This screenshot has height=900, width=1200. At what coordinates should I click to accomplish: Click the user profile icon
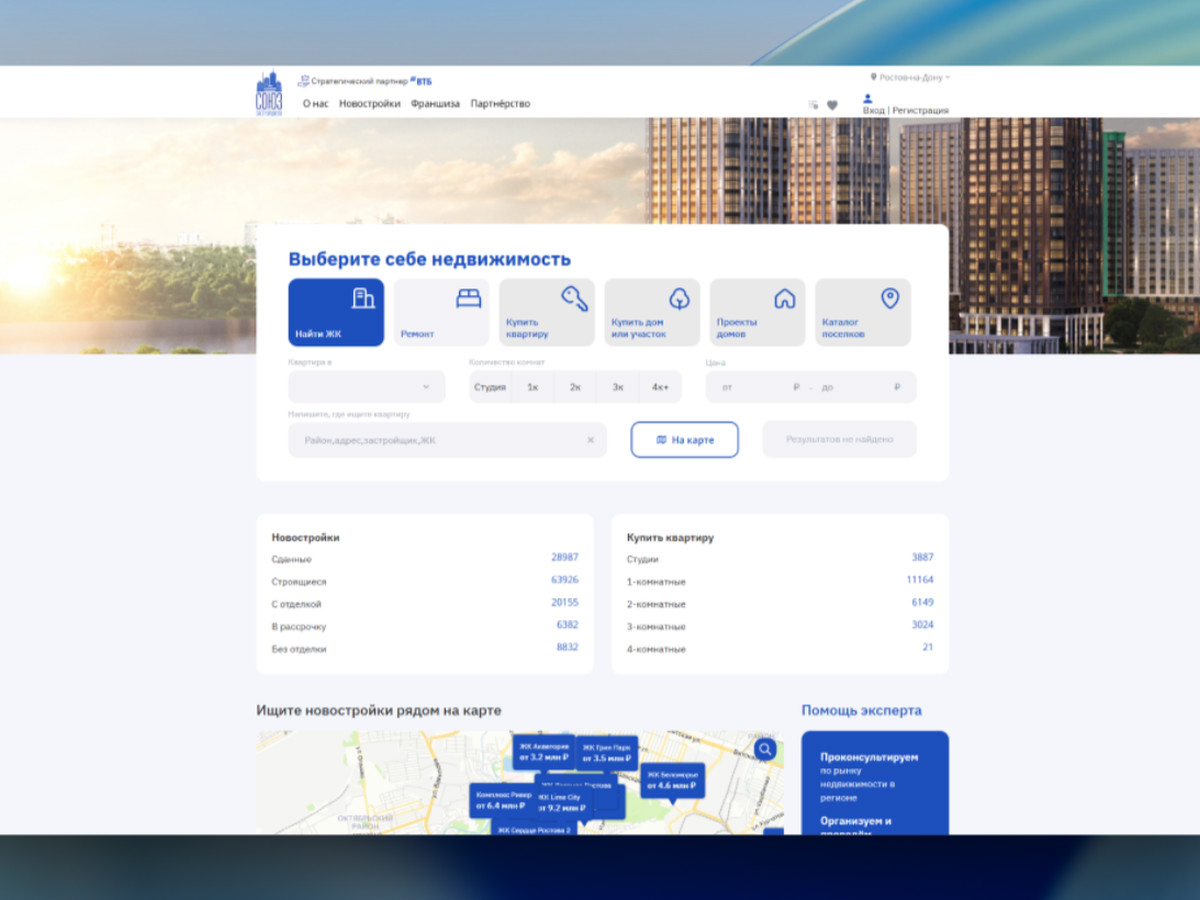pyautogui.click(x=867, y=98)
